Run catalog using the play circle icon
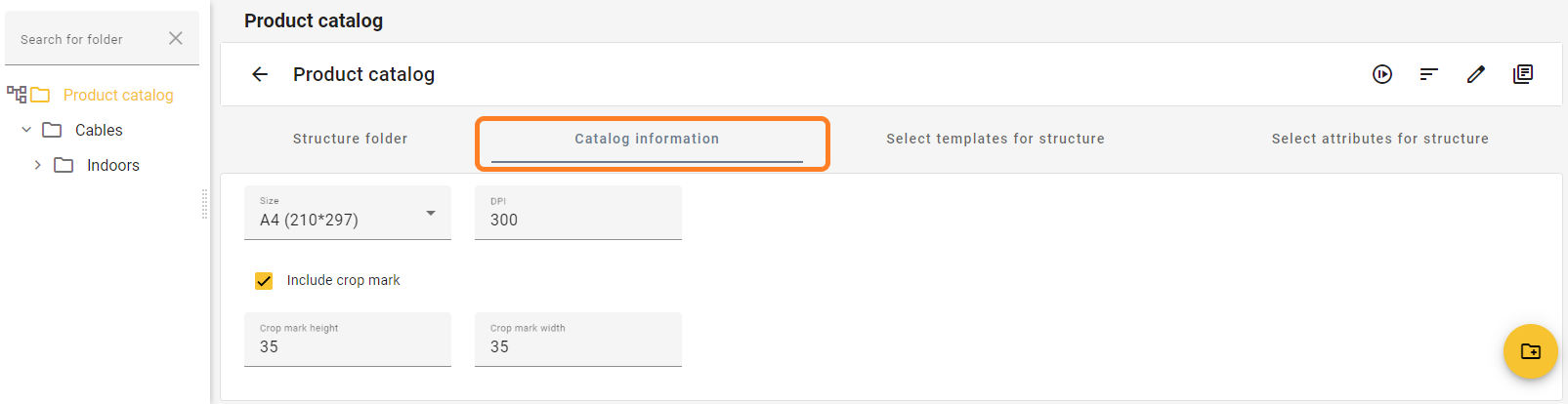Viewport: 1568px width, 404px height. [1382, 74]
